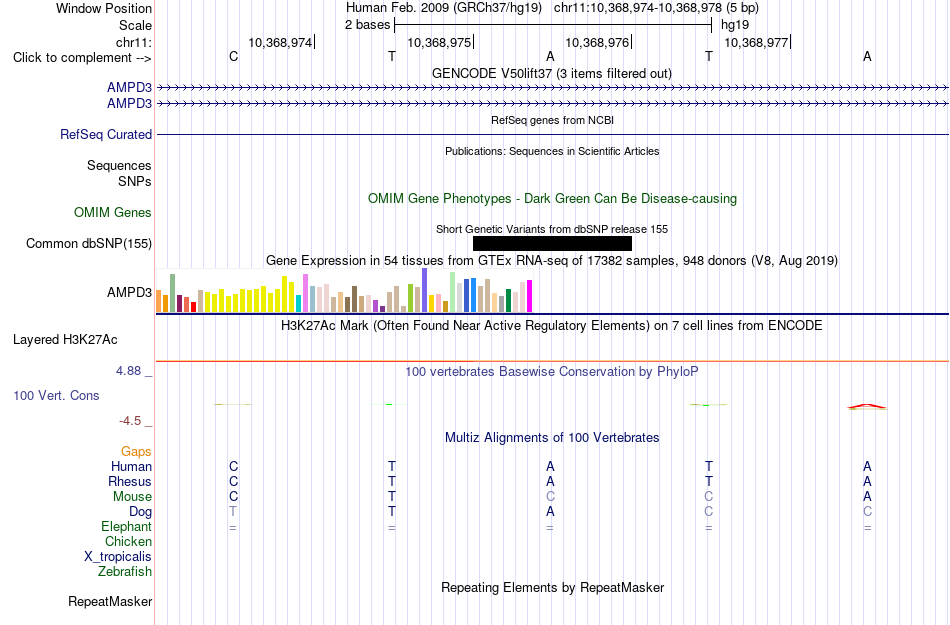Click the H3K27Ac Mark track title
The height and width of the screenshot is (625, 950).
[552, 325]
